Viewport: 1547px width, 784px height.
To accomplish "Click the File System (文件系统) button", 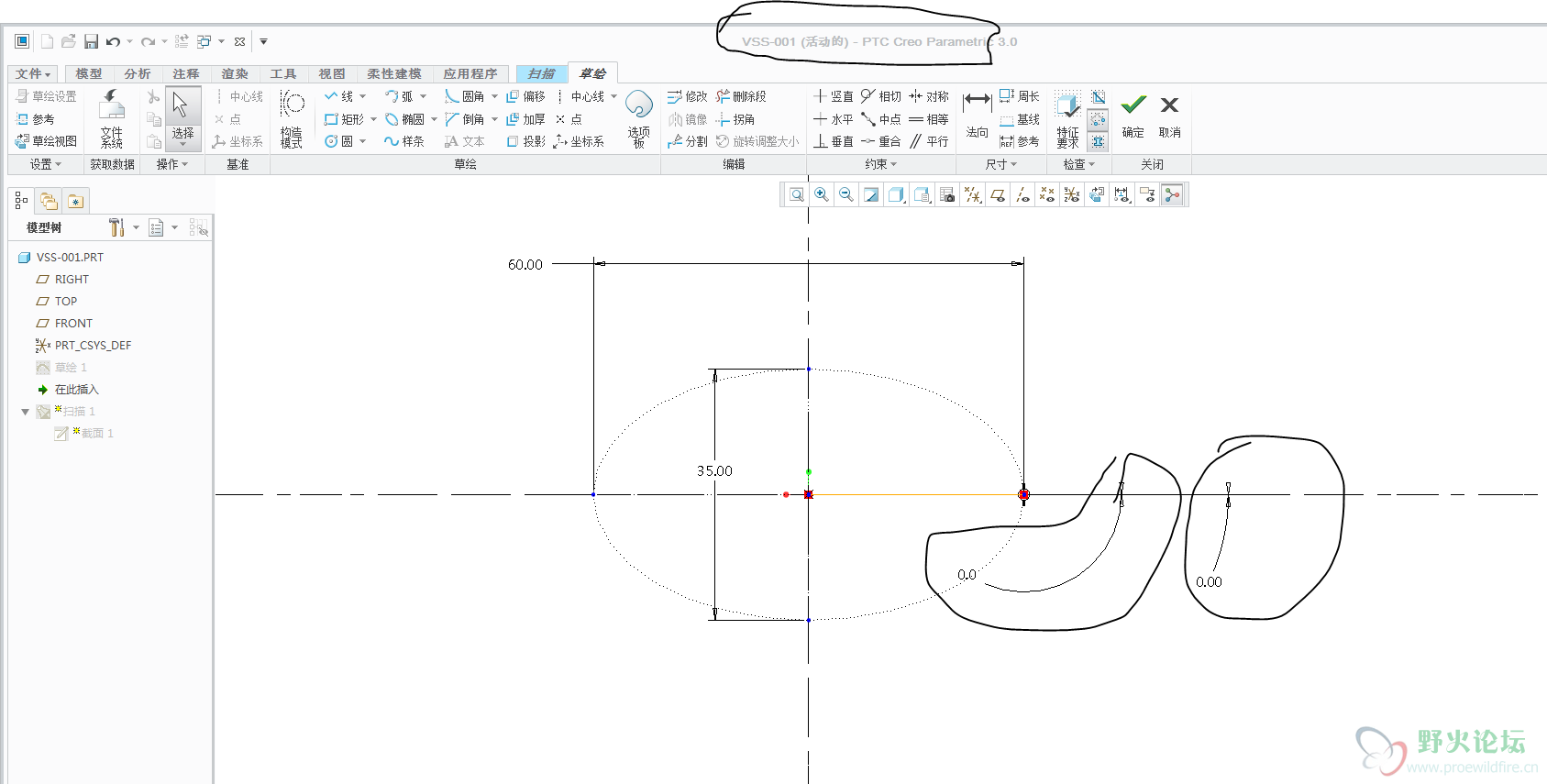I will pyautogui.click(x=112, y=119).
